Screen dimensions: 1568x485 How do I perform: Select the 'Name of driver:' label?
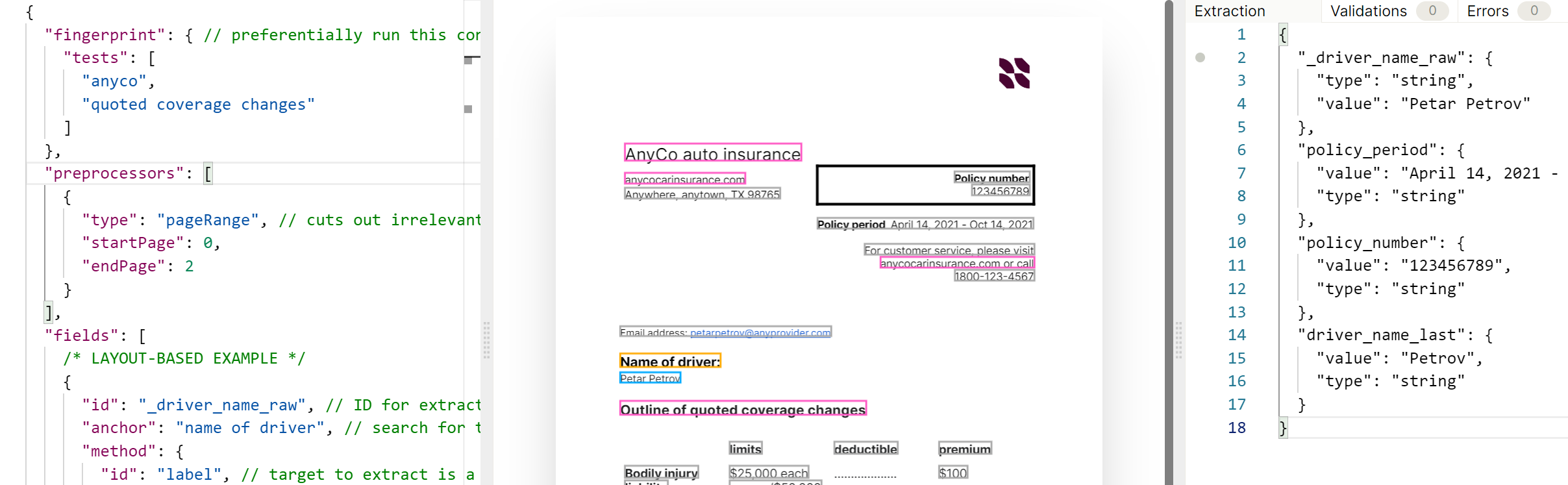[670, 361]
